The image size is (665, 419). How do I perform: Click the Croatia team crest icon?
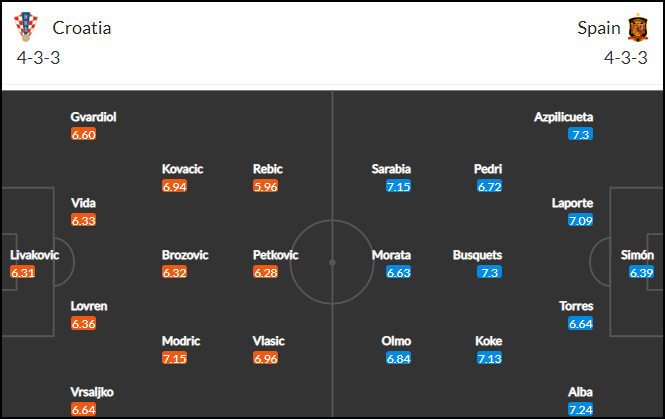click(x=26, y=27)
